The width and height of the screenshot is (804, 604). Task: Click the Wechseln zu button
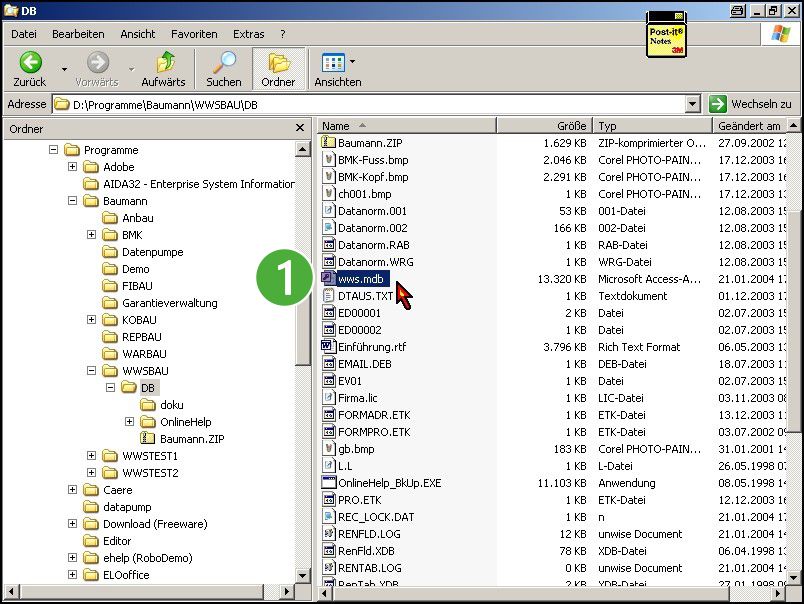750,104
